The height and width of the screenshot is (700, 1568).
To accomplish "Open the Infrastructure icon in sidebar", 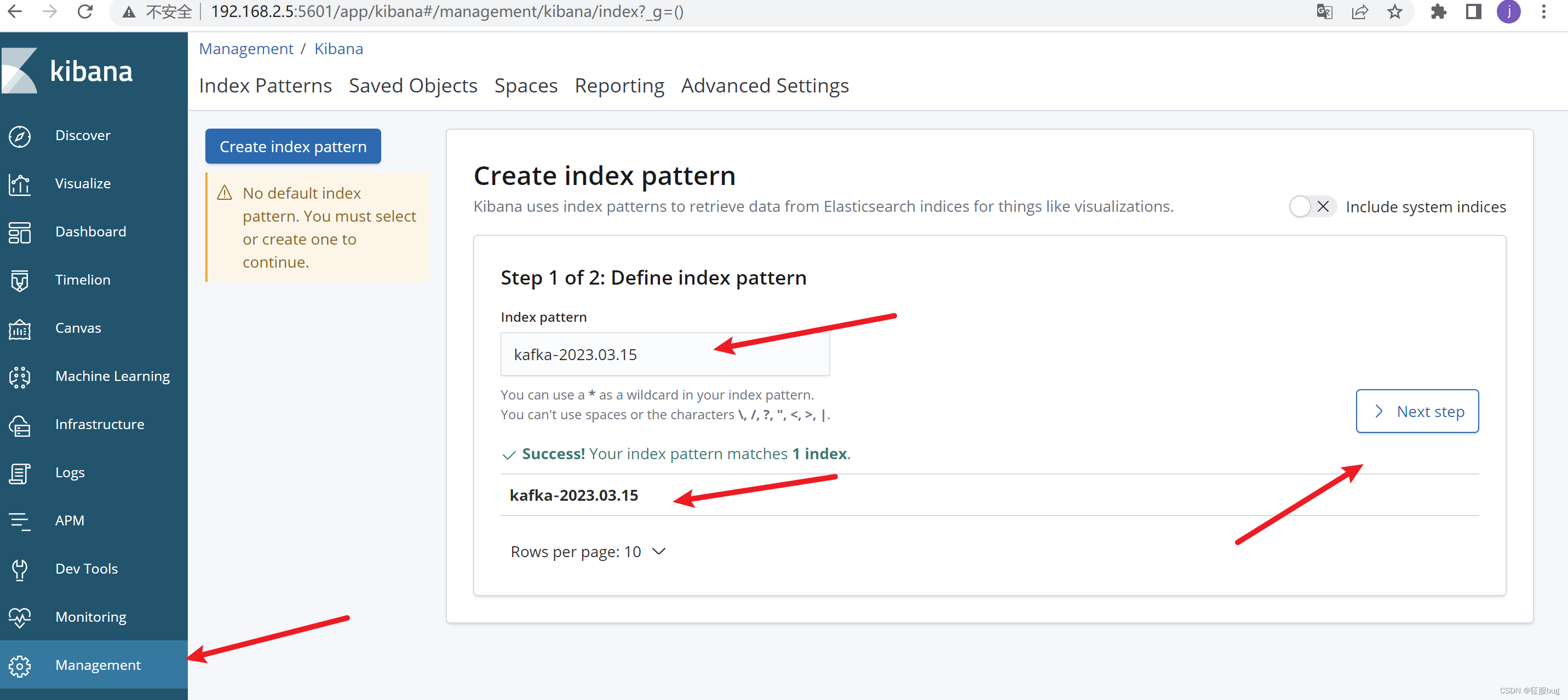I will coord(20,425).
